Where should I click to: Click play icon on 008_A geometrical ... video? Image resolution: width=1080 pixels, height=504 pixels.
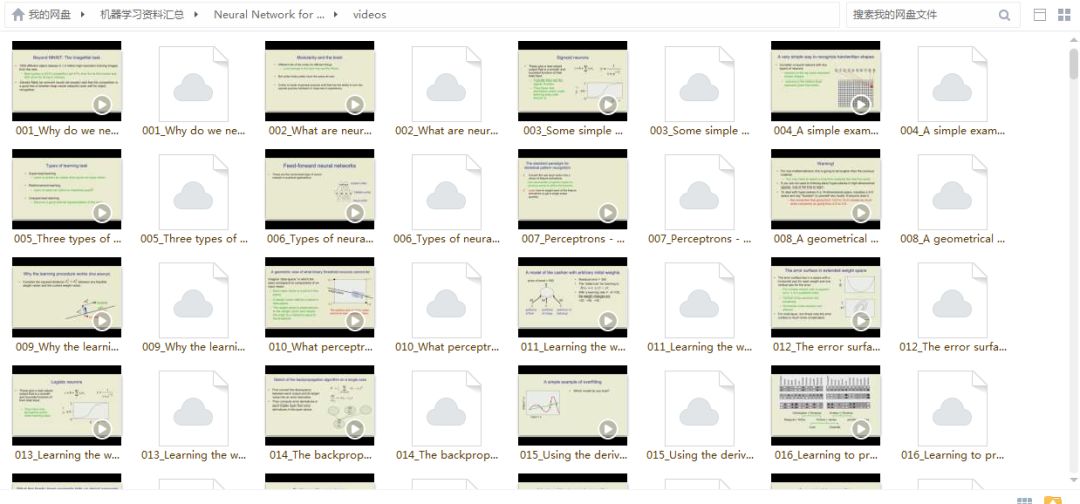[860, 213]
